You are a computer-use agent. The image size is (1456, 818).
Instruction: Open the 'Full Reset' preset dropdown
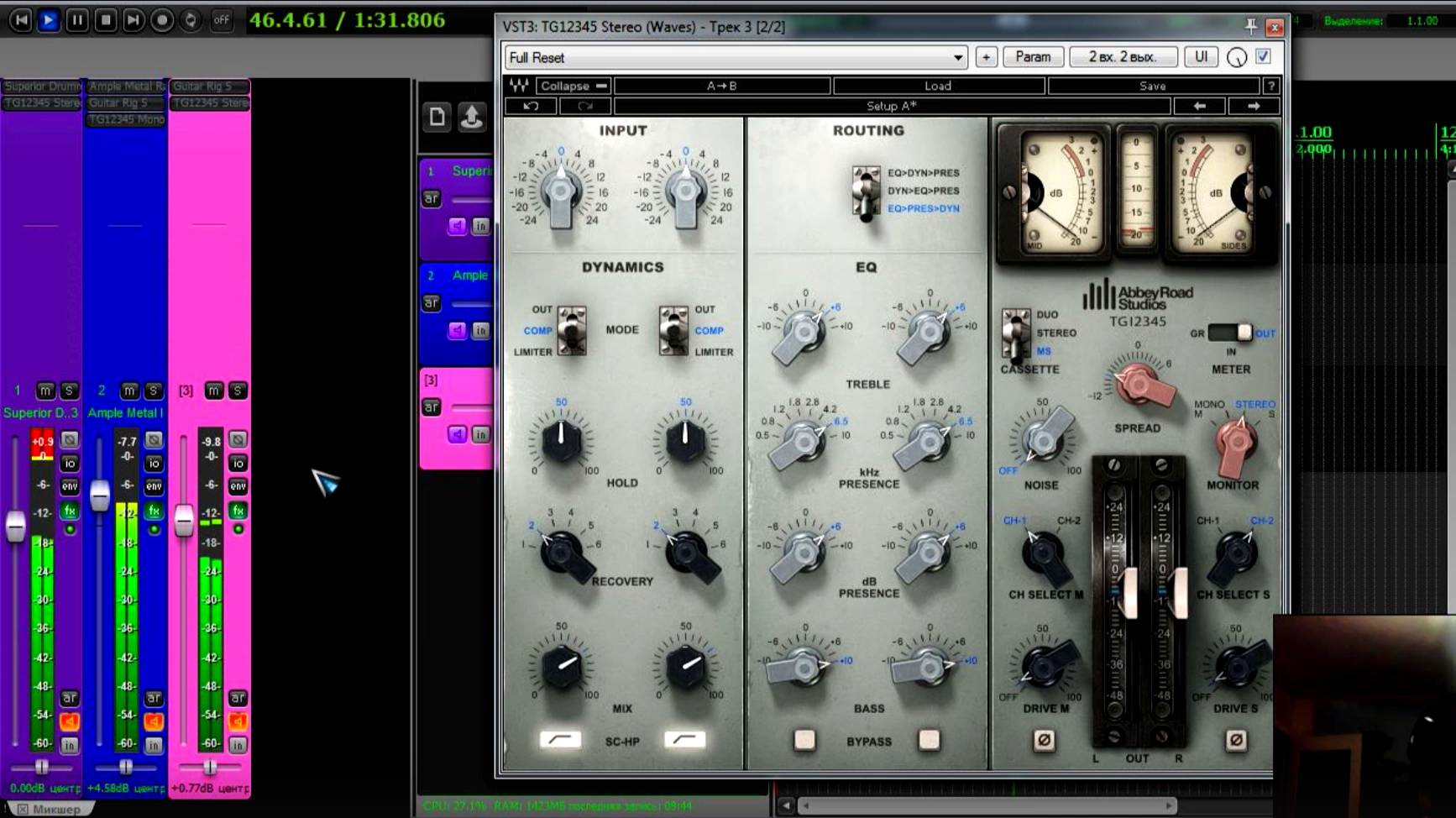coord(736,57)
